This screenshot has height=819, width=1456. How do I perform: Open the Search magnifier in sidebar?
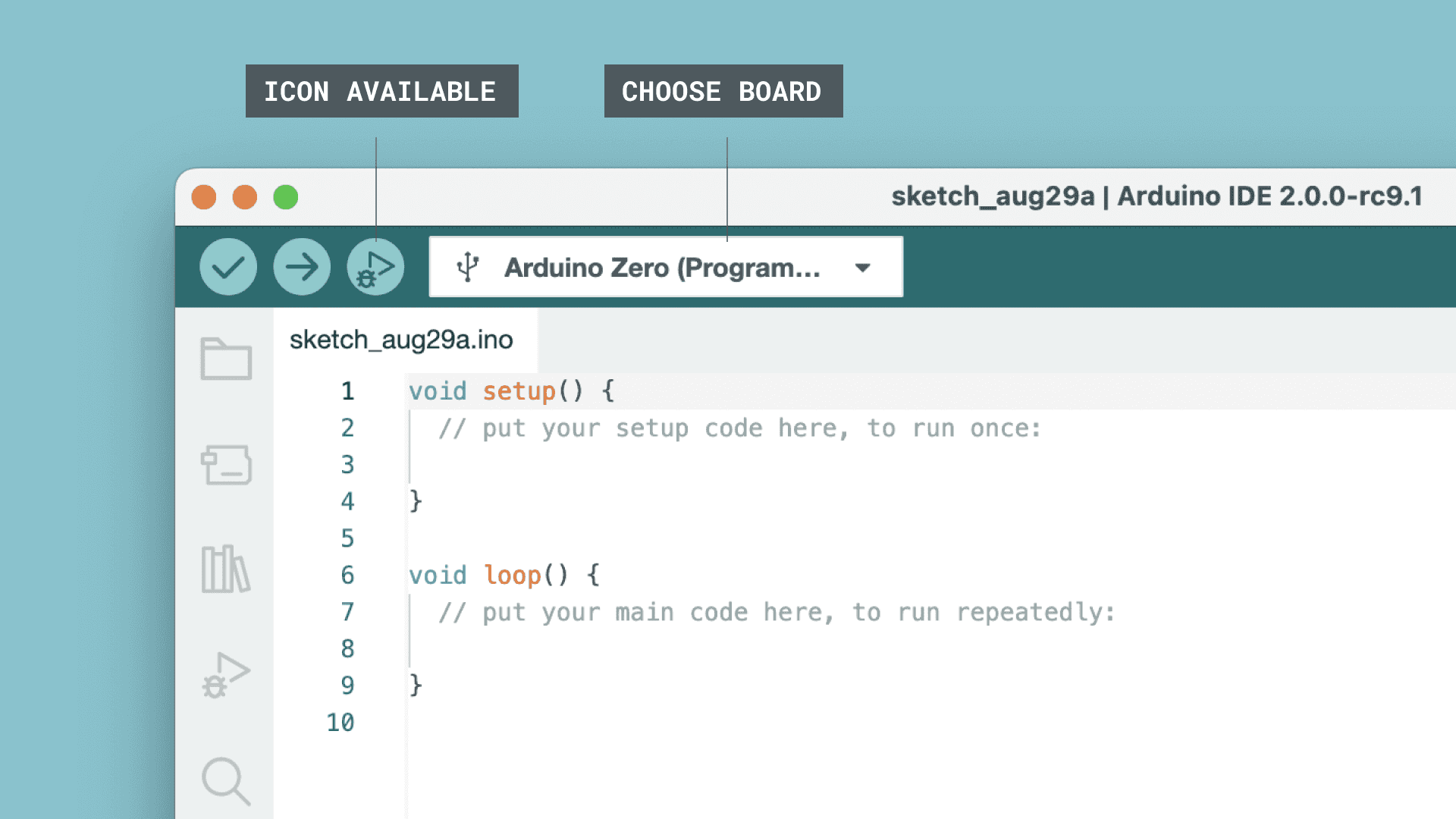pyautogui.click(x=226, y=780)
